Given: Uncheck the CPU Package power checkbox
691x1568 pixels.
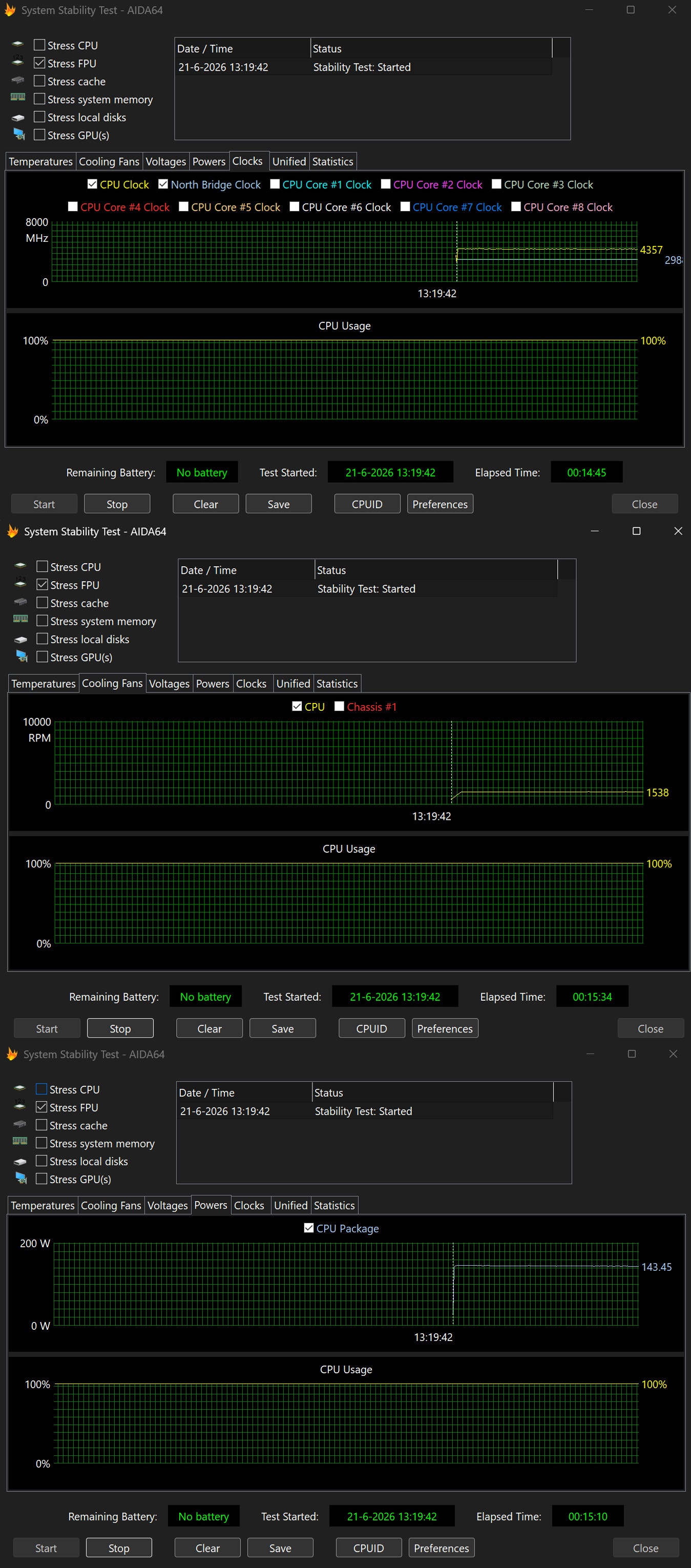Looking at the screenshot, I should coord(309,1228).
